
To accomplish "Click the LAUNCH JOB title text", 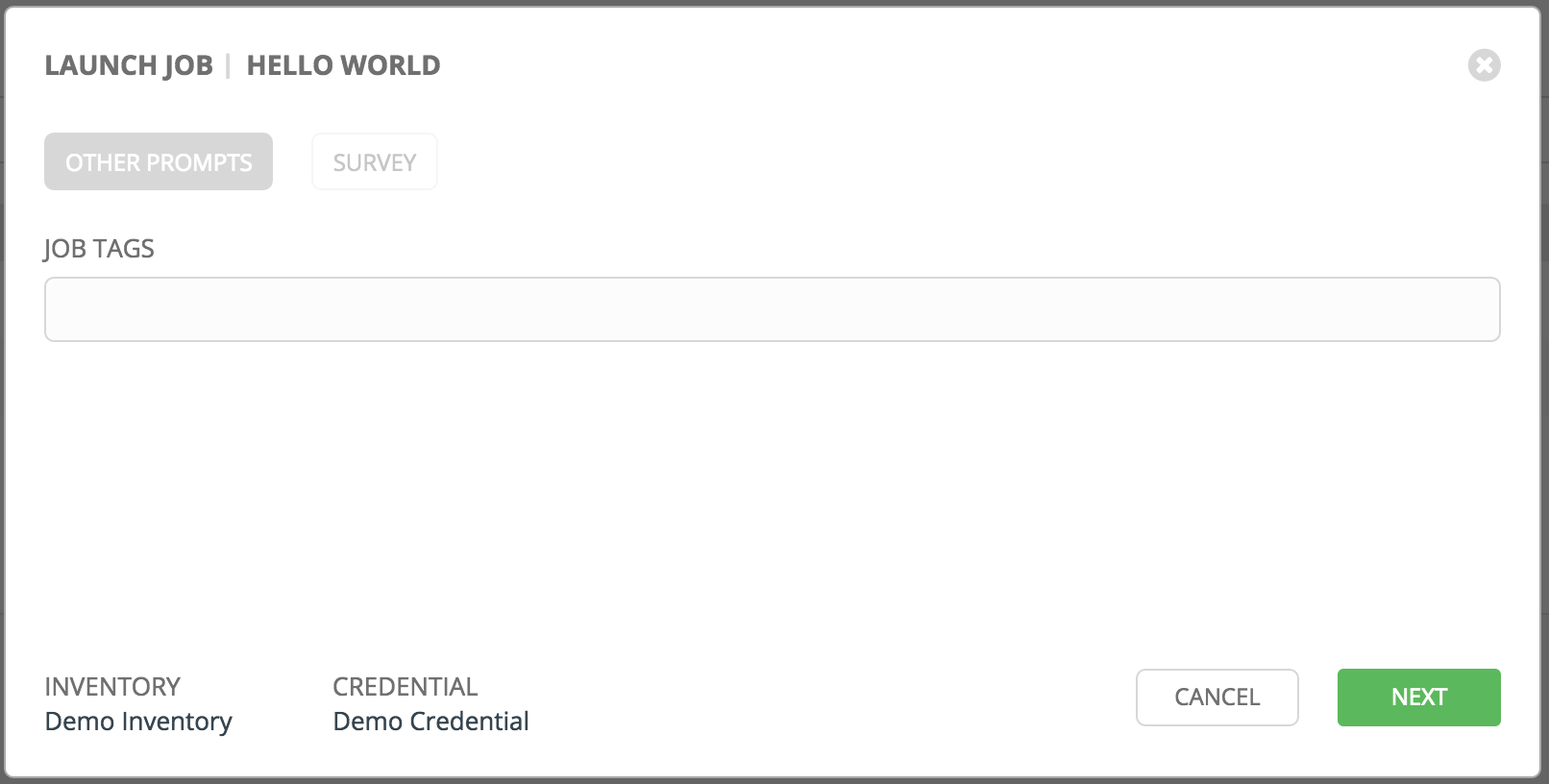I will pyautogui.click(x=129, y=65).
